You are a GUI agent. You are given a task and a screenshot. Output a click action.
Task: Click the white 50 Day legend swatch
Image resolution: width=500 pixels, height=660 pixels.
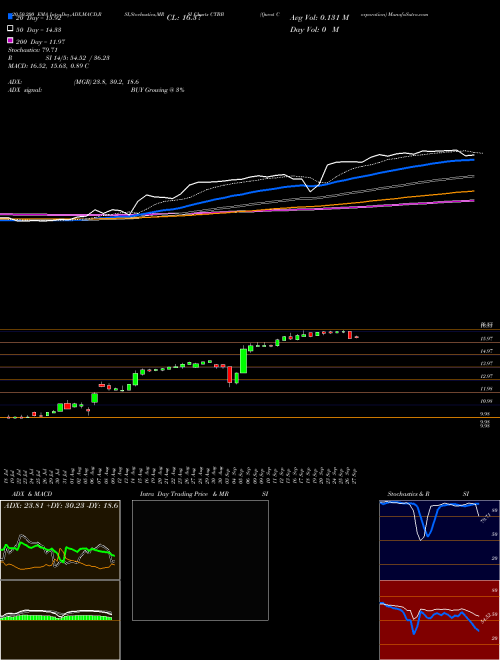click(10, 28)
